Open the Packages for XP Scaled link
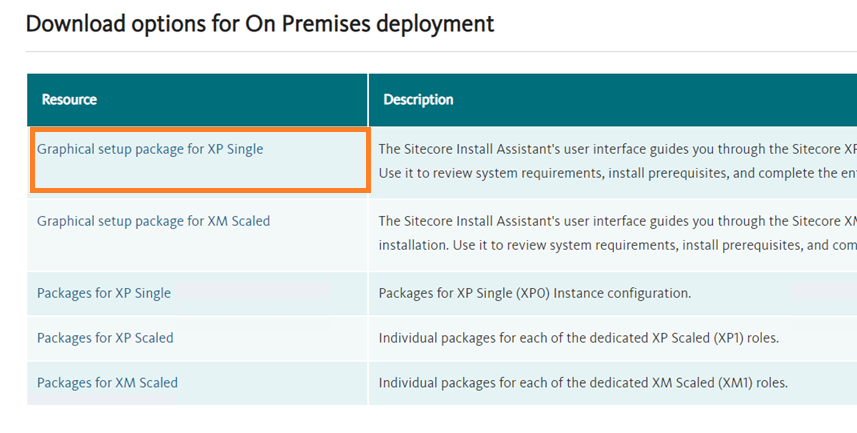 click(x=105, y=338)
